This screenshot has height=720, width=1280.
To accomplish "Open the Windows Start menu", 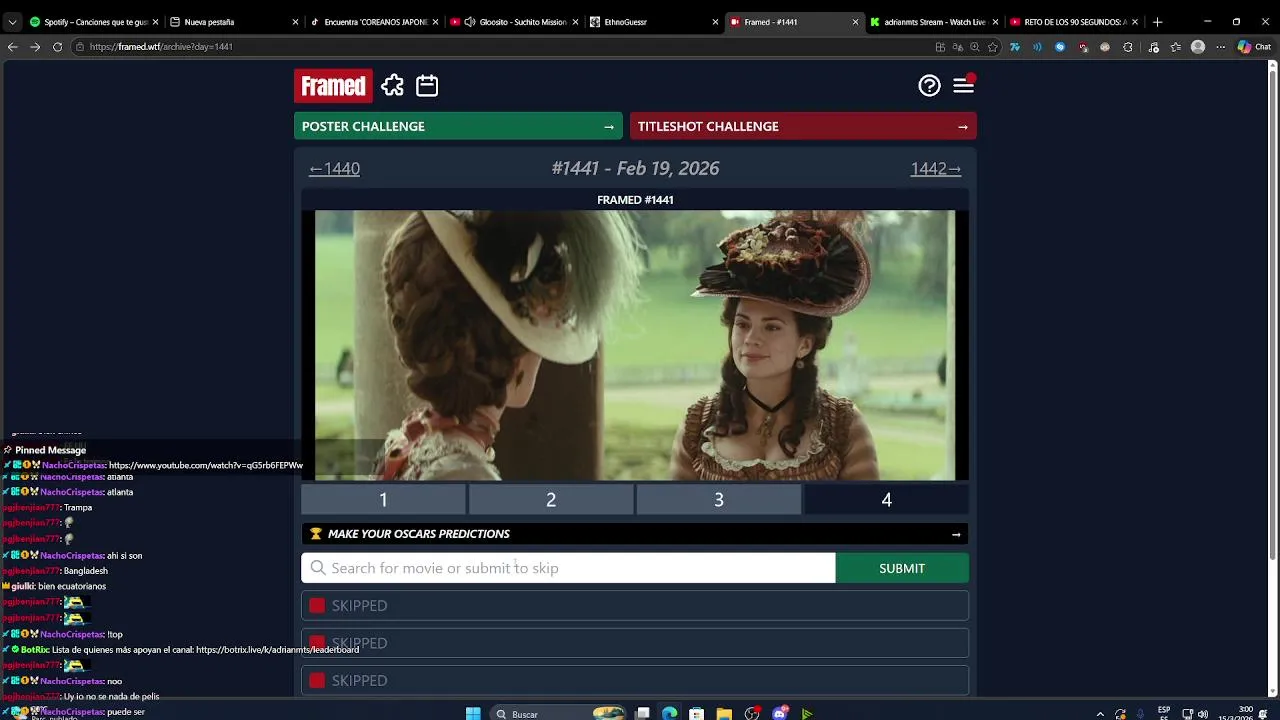I will [473, 714].
